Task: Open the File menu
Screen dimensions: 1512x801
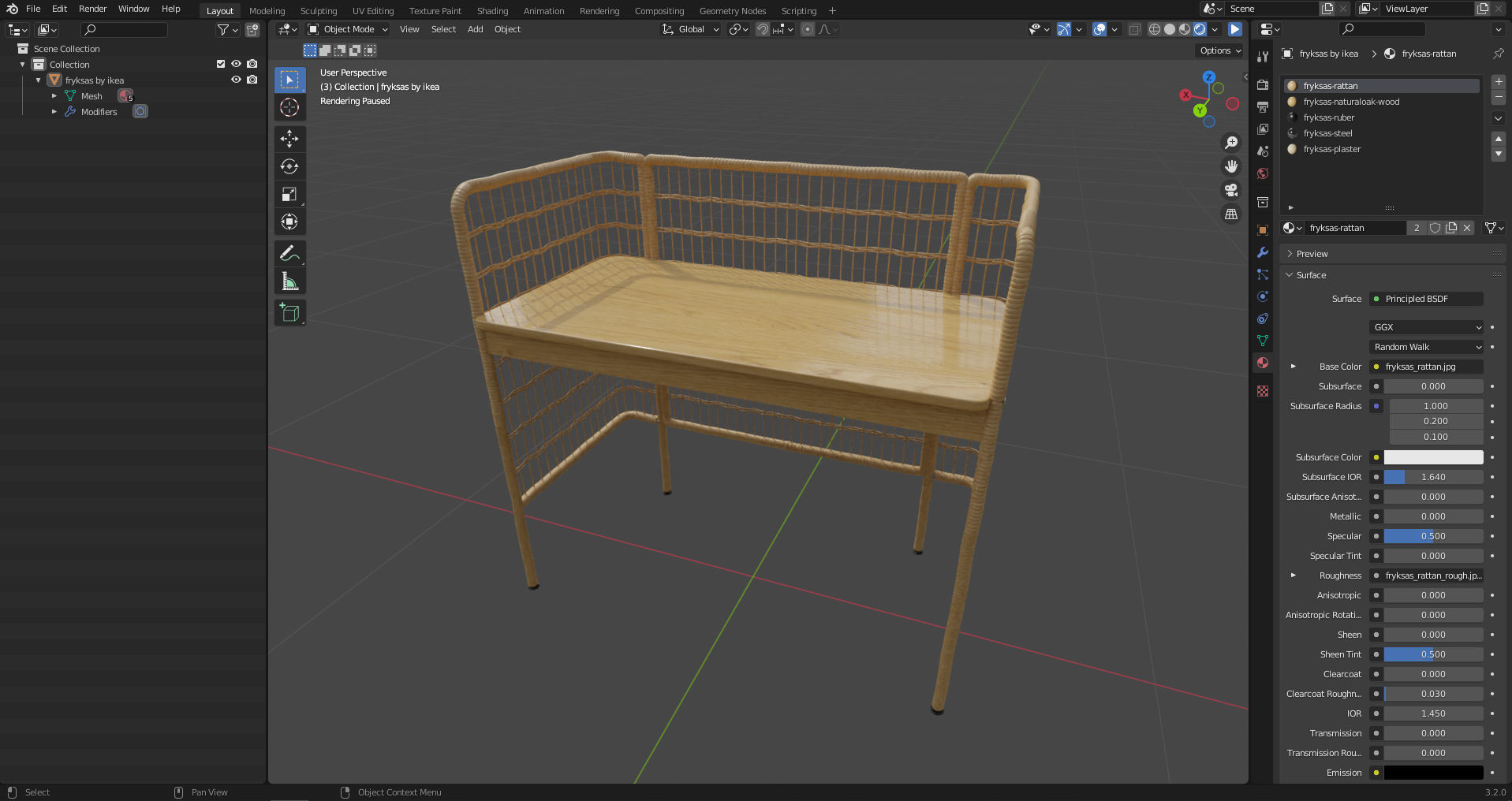Action: [33, 9]
